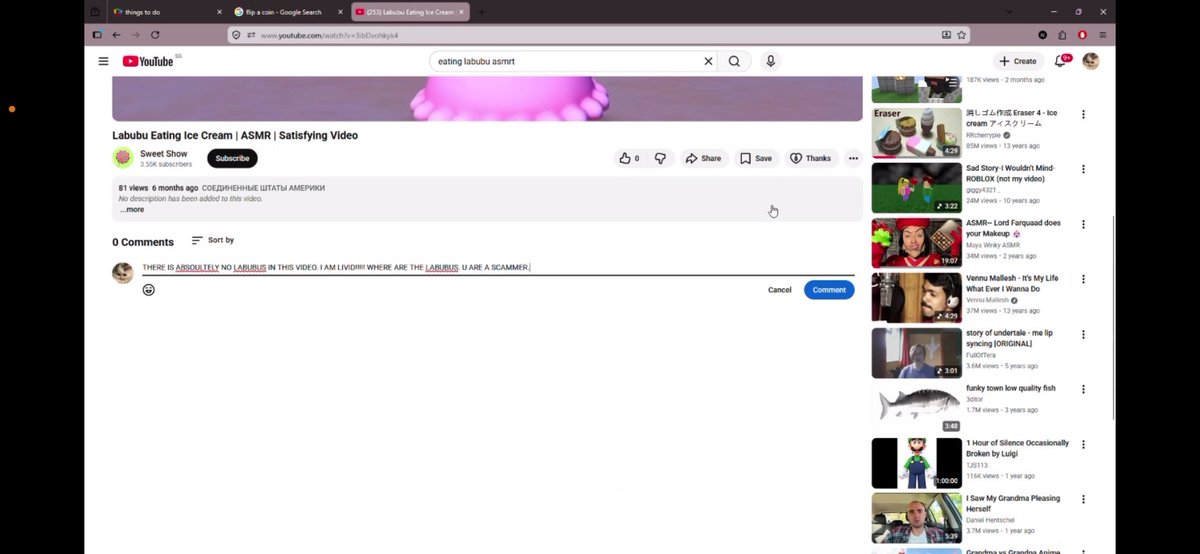This screenshot has width=1200, height=554.
Task: Open the YouTube notifications bell
Action: coord(1061,61)
